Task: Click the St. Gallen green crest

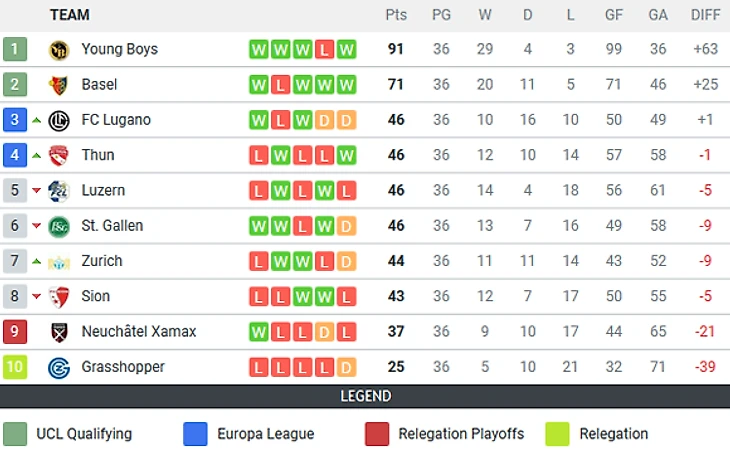Action: pos(59,226)
